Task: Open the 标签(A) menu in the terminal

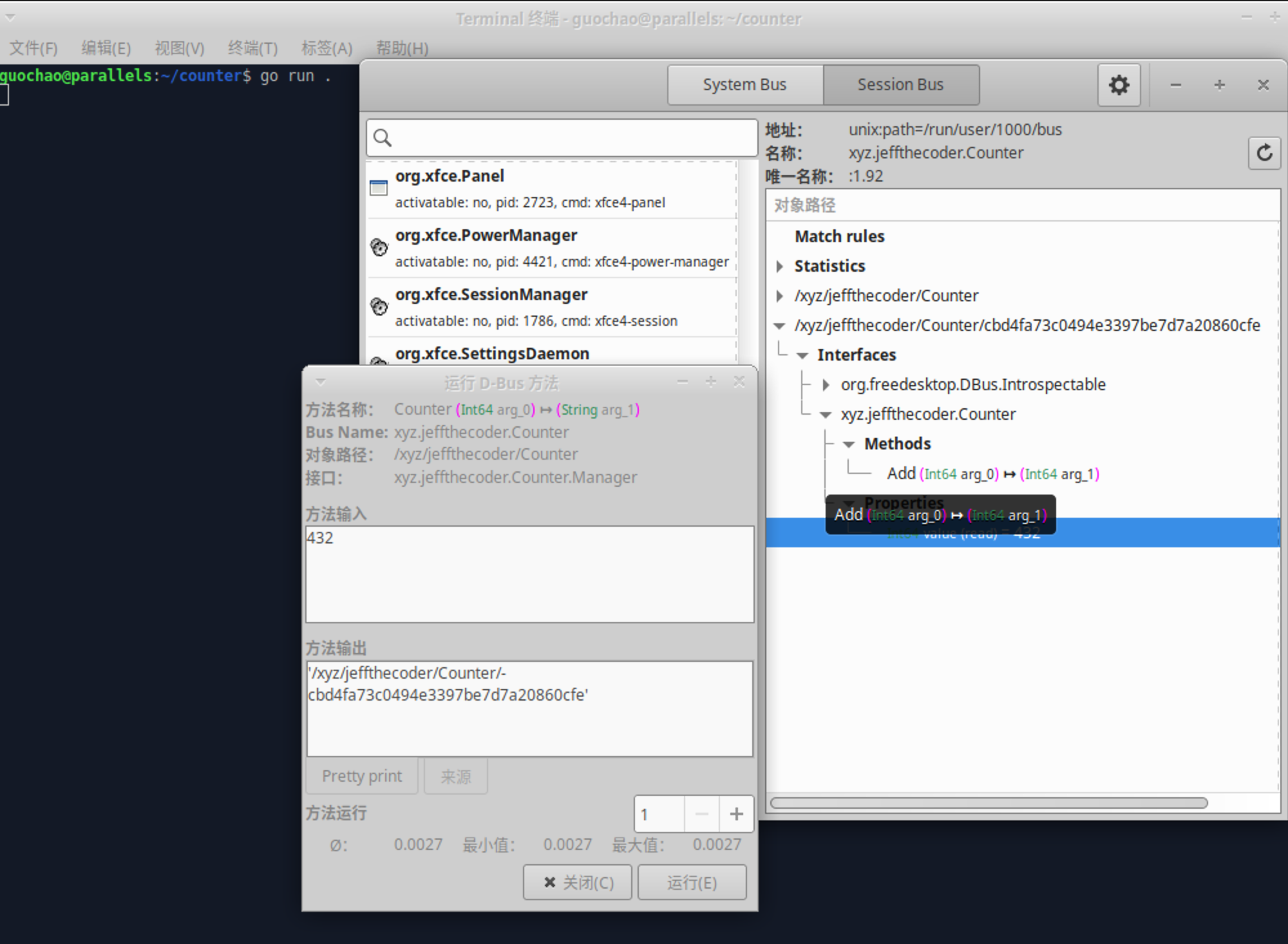Action: click(327, 48)
